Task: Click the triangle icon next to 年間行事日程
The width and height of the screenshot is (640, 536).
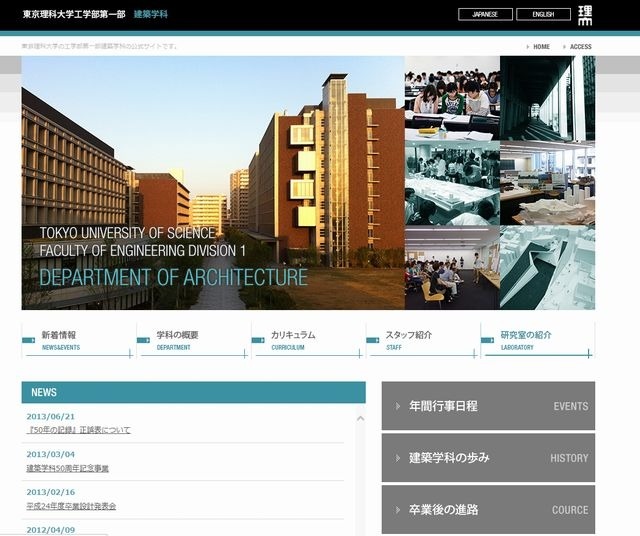Action: tap(398, 406)
